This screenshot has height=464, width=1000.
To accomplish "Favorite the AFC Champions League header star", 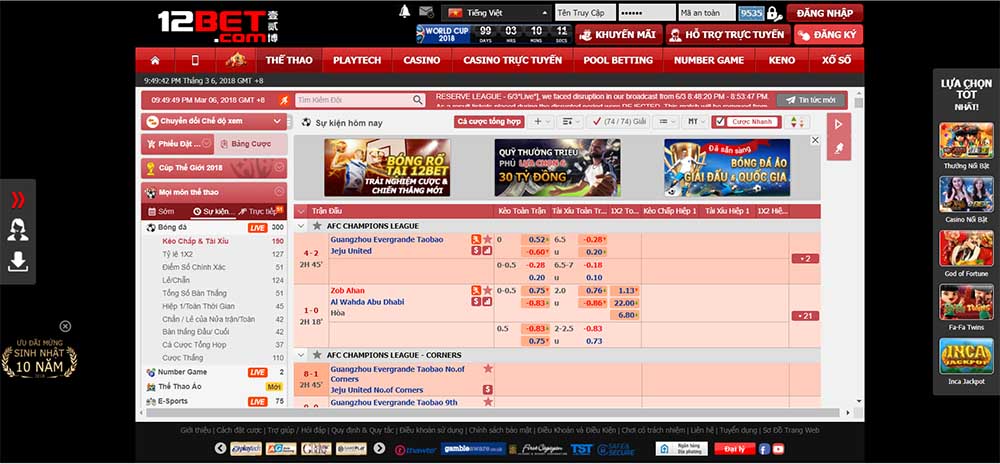I will pyautogui.click(x=317, y=226).
